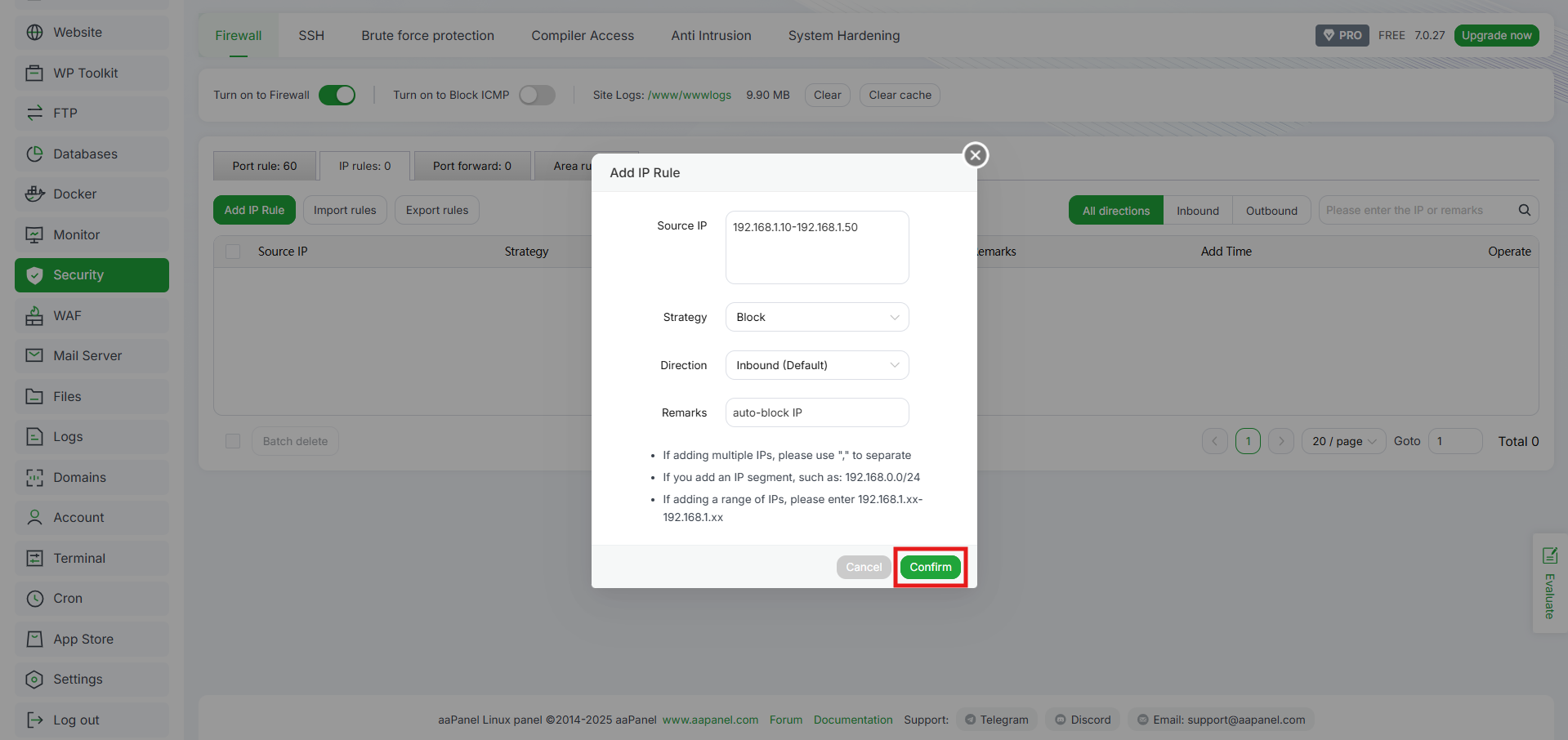The height and width of the screenshot is (740, 1568).
Task: Click the WAF icon in sidebar
Action: 34,316
